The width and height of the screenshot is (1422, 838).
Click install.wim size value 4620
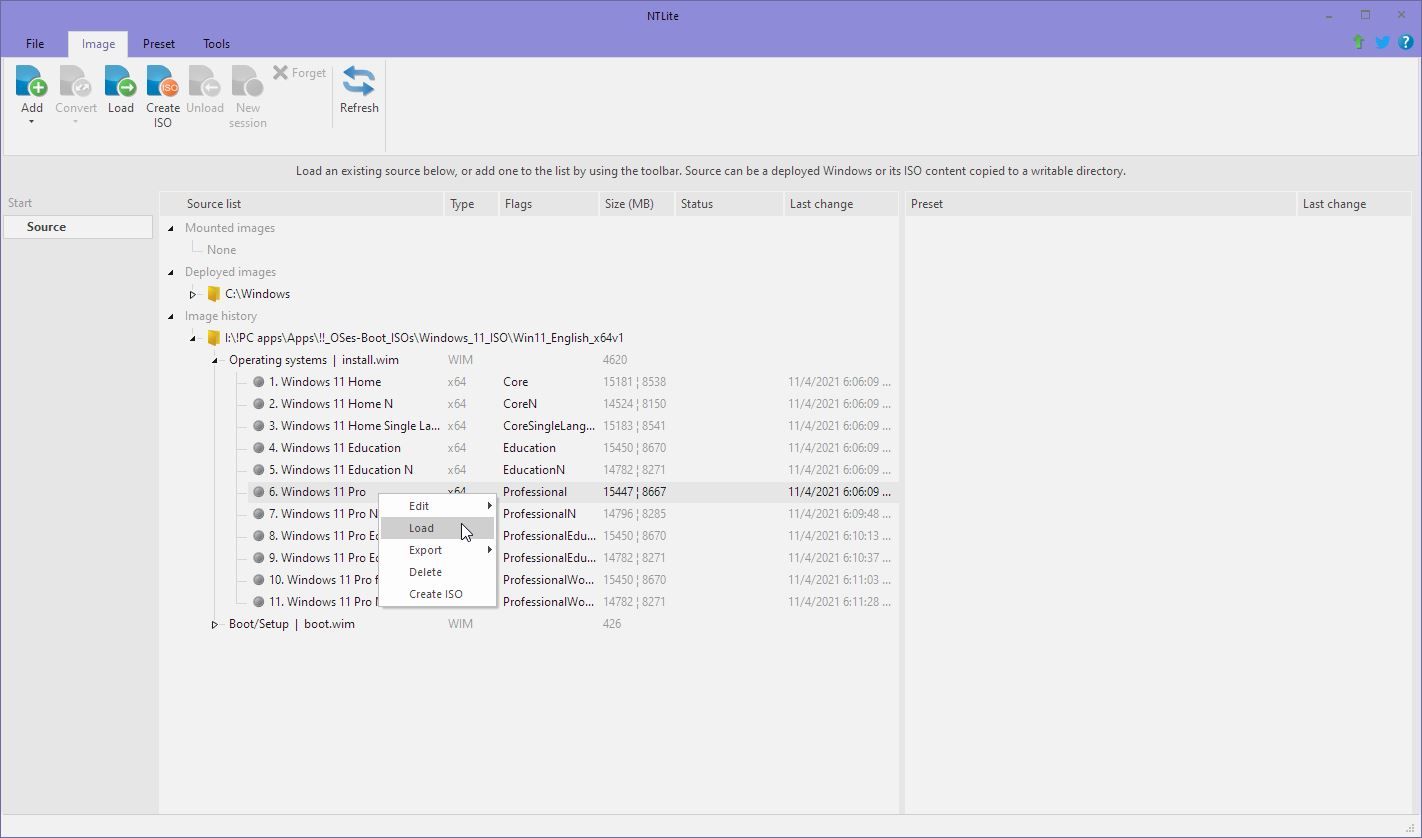click(615, 360)
